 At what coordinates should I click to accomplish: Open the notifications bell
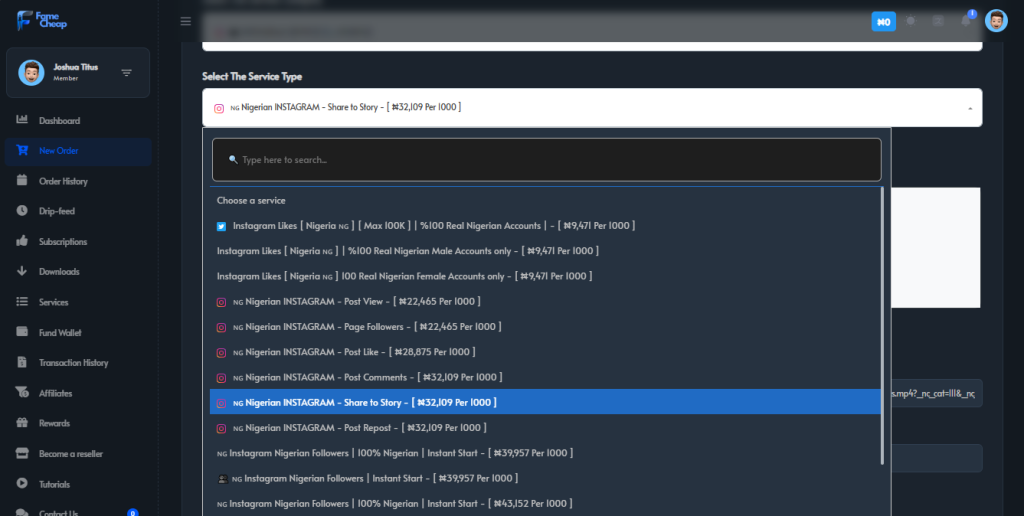(965, 21)
